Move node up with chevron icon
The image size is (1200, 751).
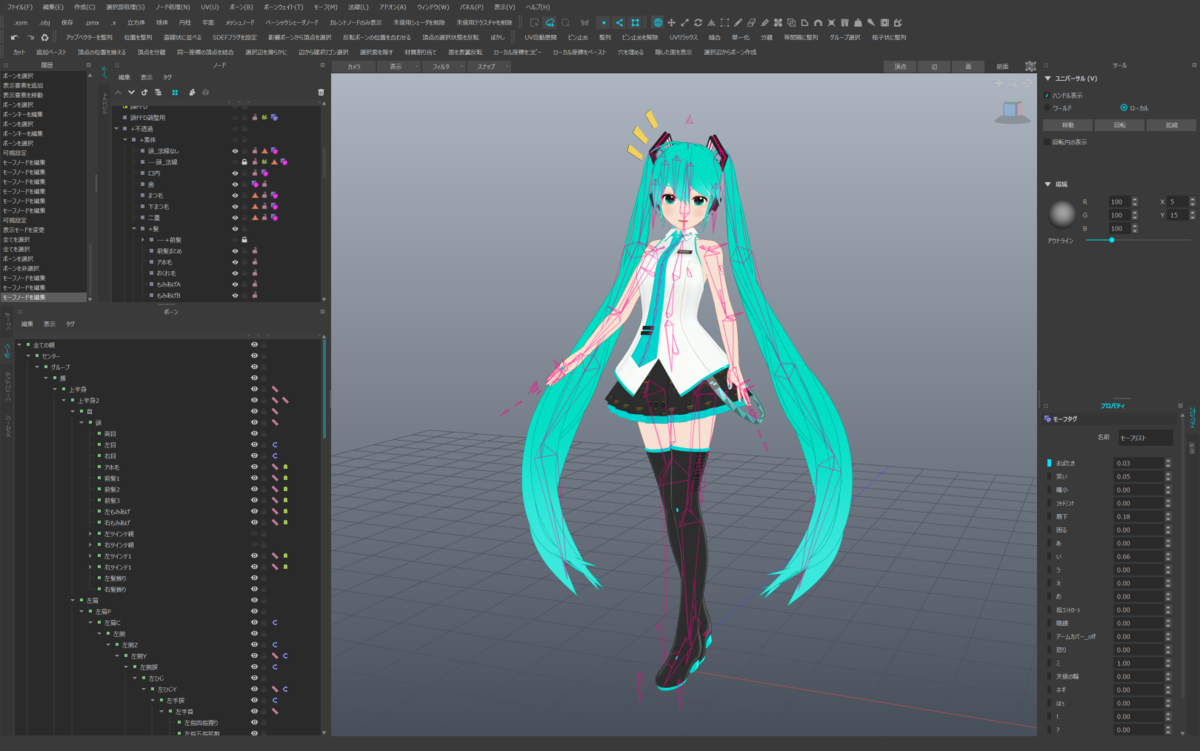click(x=118, y=92)
